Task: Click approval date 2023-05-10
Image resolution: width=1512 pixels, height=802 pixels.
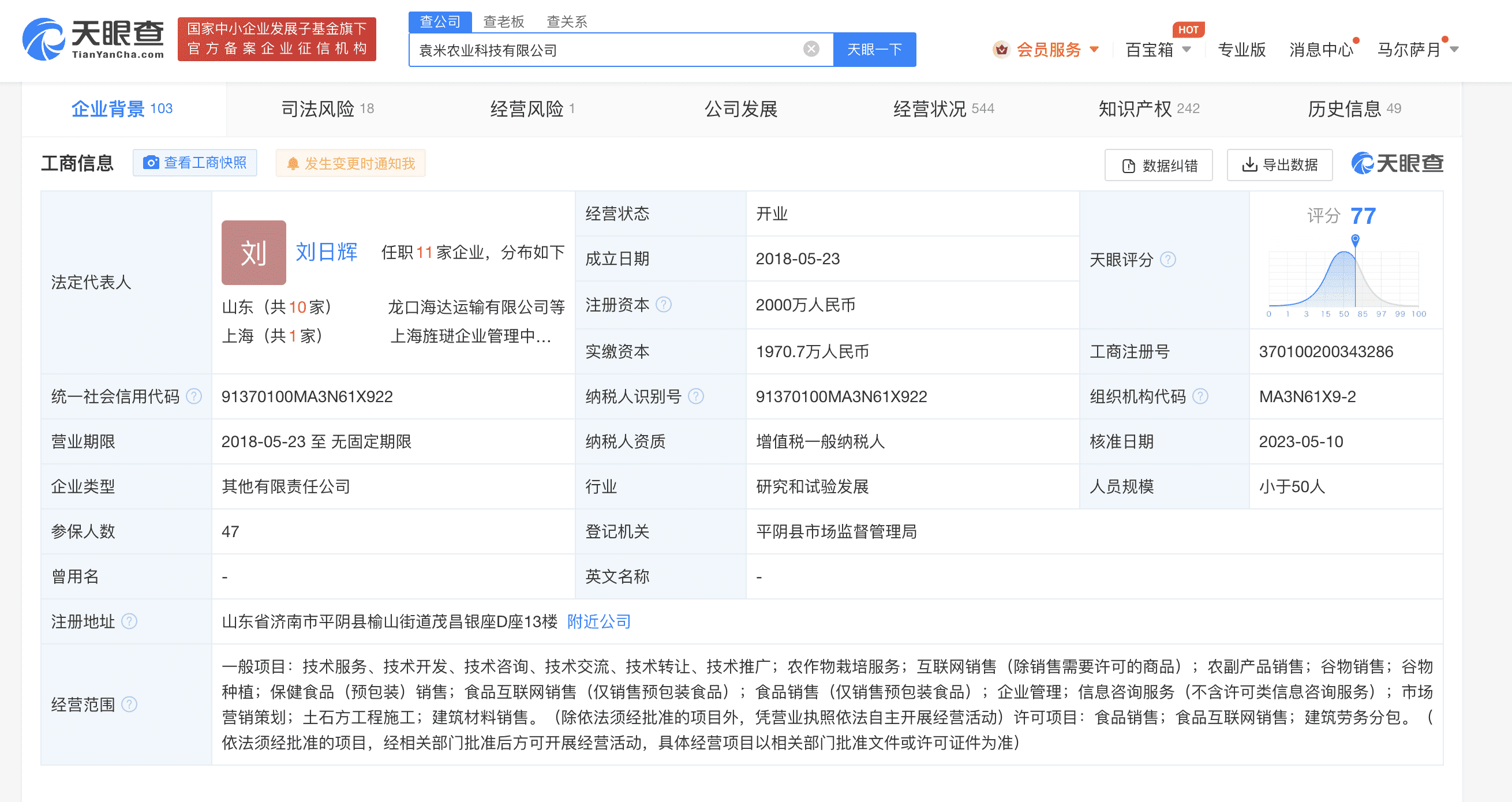Action: click(1301, 442)
